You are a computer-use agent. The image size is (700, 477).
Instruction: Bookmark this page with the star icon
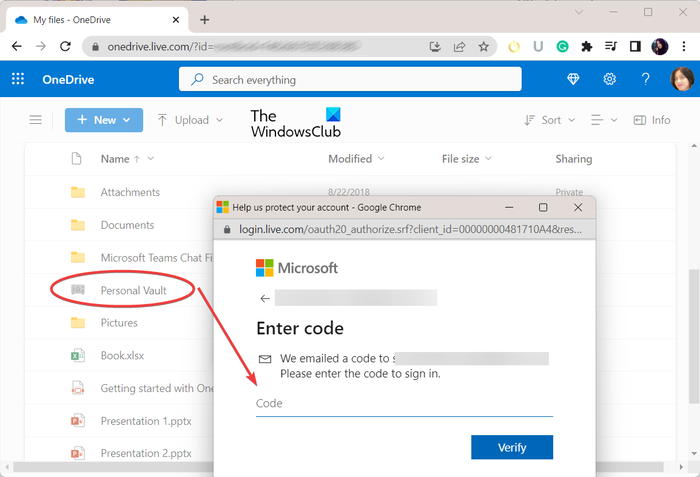point(483,46)
